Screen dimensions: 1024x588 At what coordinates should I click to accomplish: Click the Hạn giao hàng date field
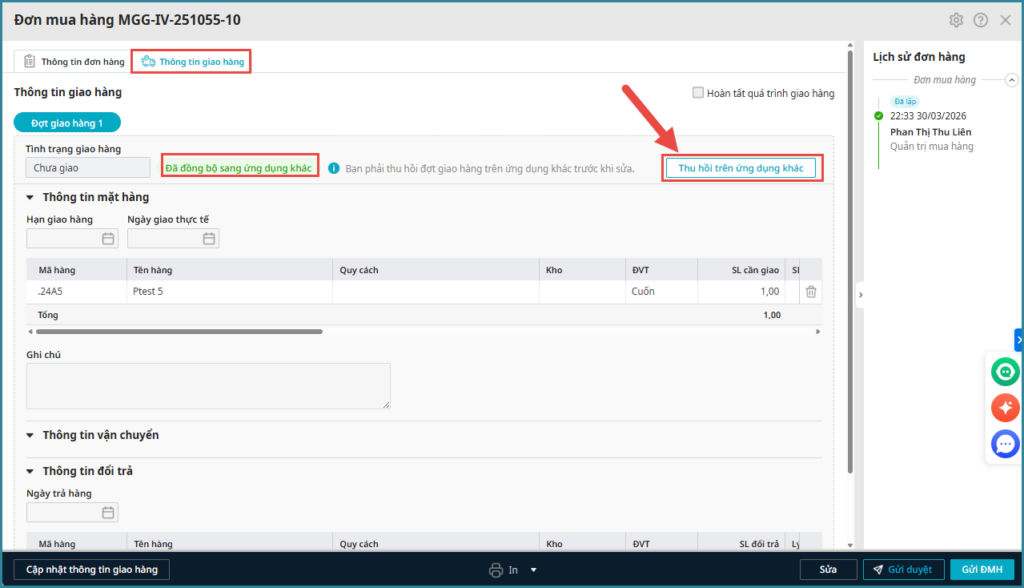click(x=72, y=239)
